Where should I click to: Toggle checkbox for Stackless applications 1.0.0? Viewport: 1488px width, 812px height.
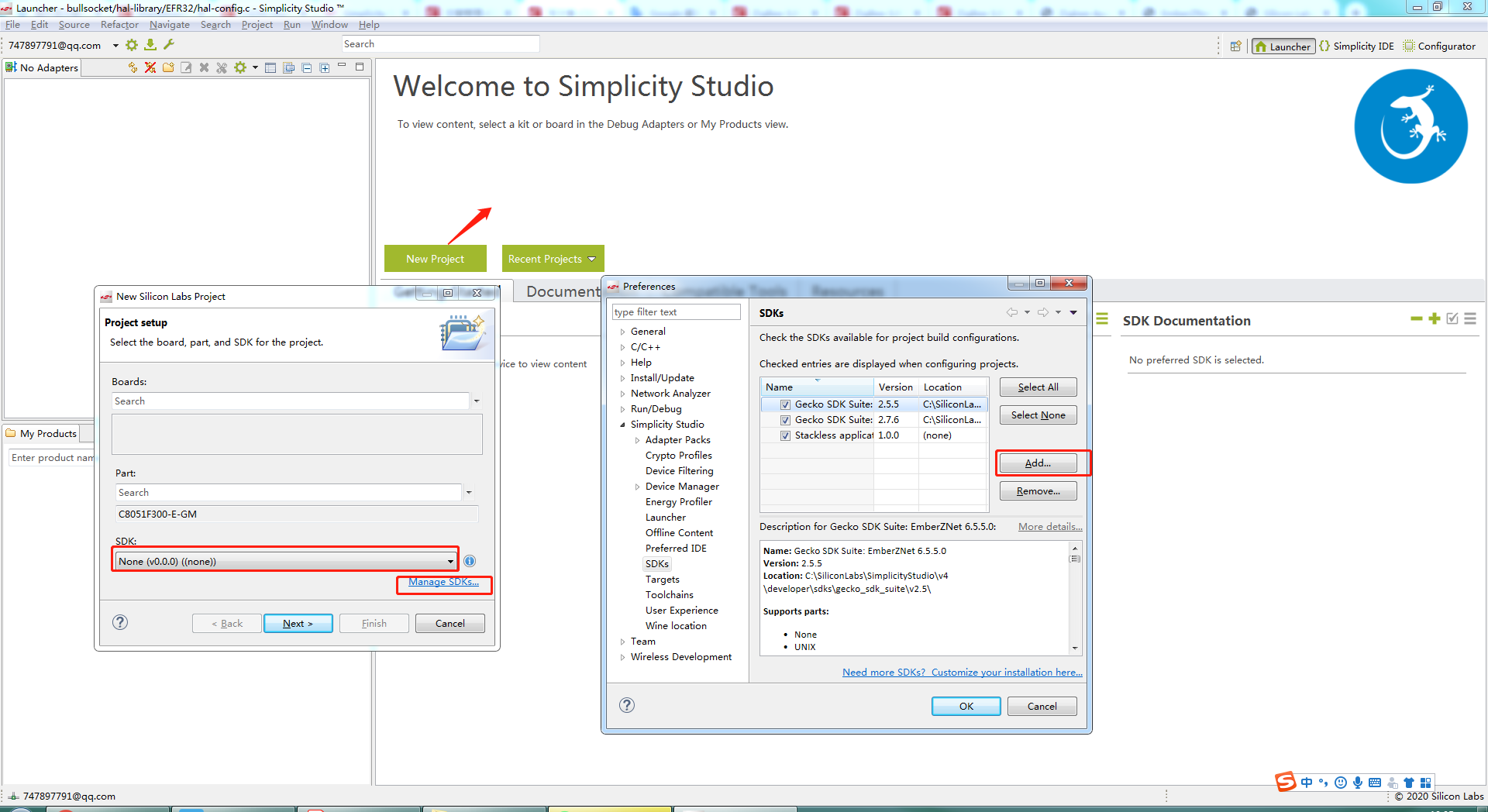coord(786,435)
